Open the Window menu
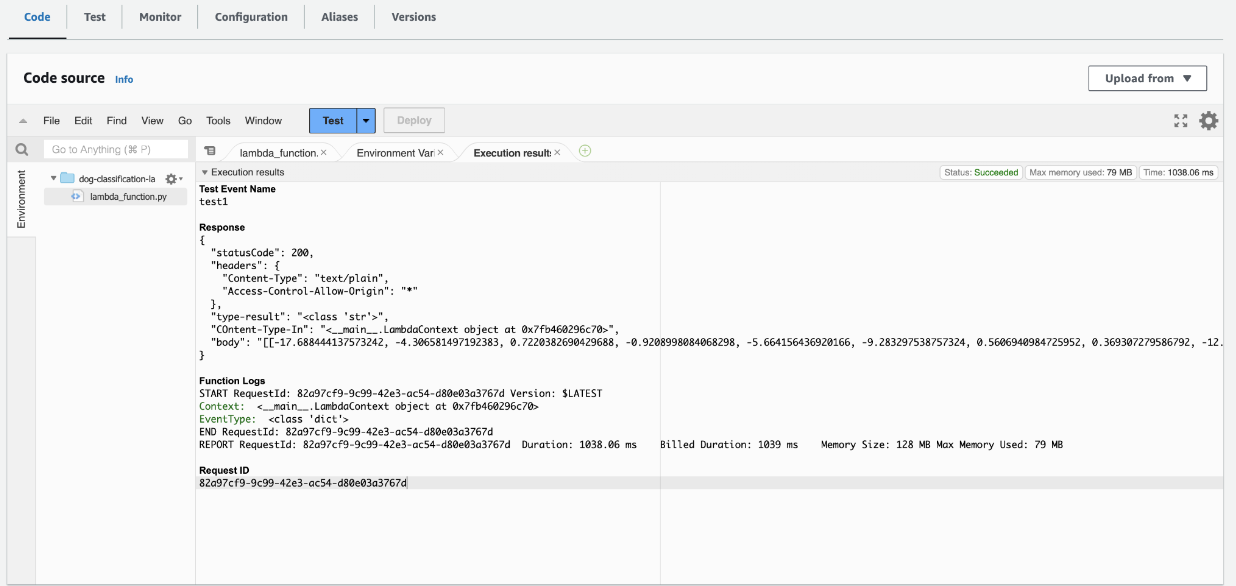 263,121
